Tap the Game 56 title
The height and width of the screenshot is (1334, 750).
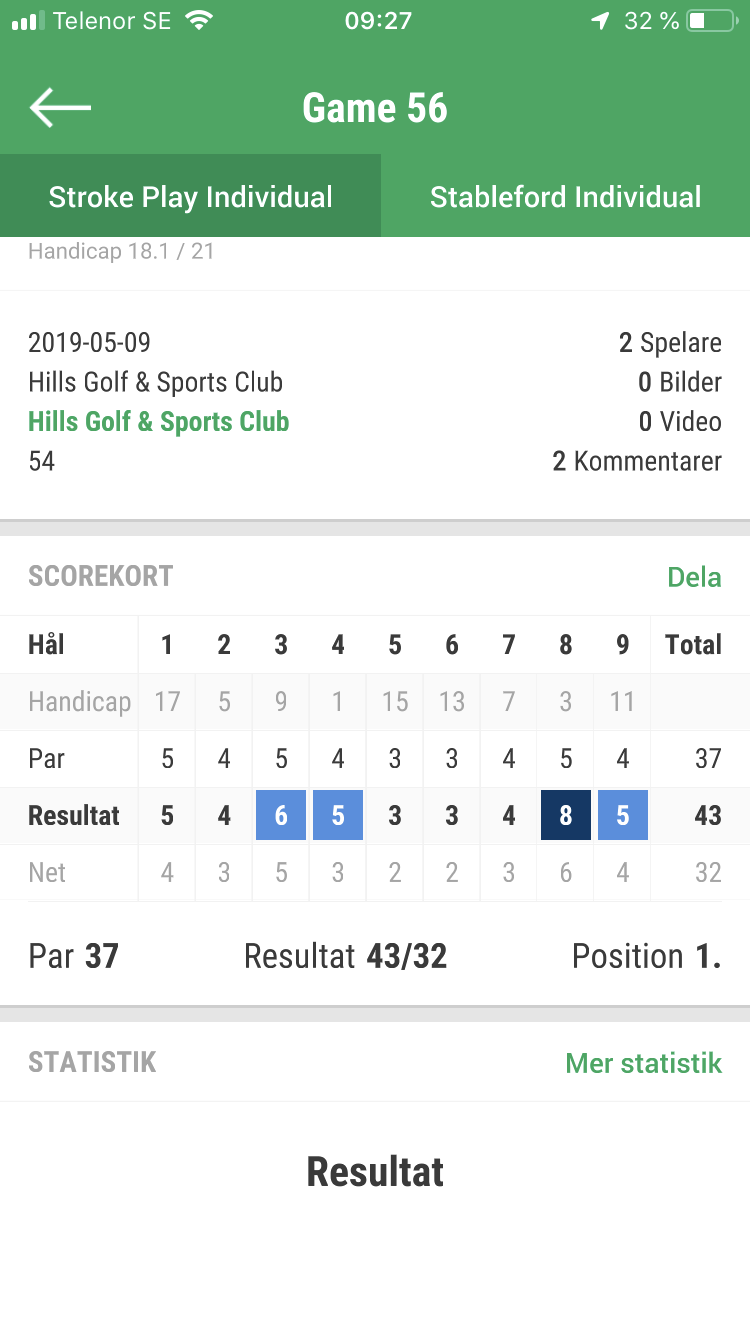pos(375,108)
